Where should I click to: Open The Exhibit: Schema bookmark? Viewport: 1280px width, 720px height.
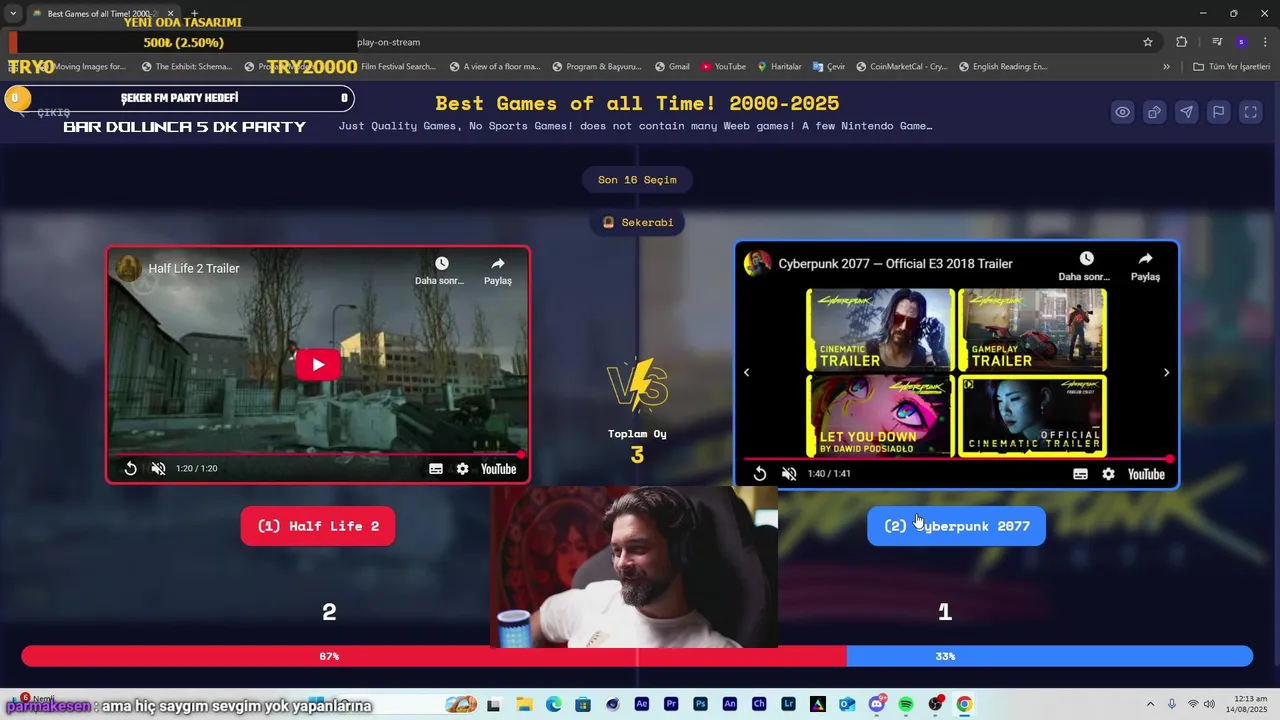coord(186,67)
